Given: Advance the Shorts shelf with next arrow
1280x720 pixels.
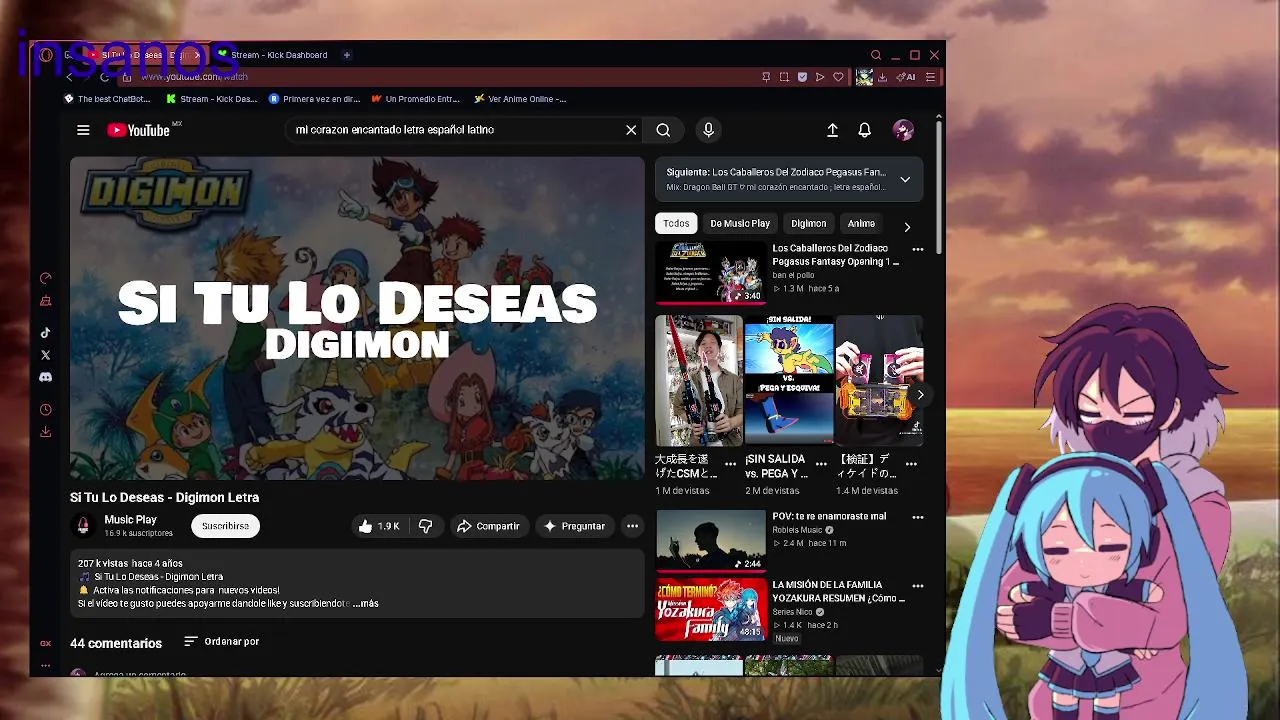Looking at the screenshot, I should (x=920, y=394).
